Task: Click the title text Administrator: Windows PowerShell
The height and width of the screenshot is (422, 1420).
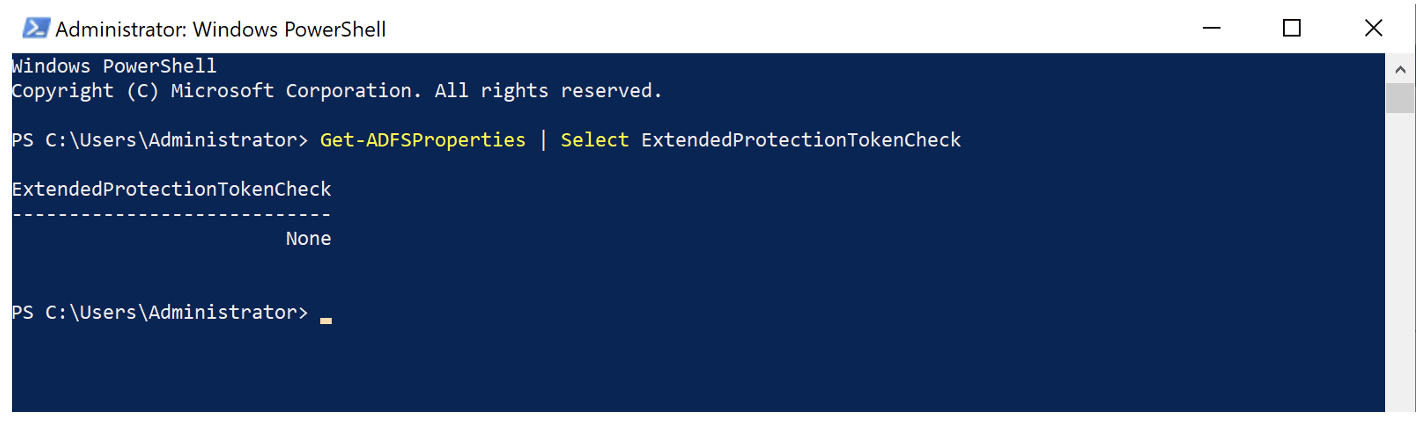Action: point(220,29)
